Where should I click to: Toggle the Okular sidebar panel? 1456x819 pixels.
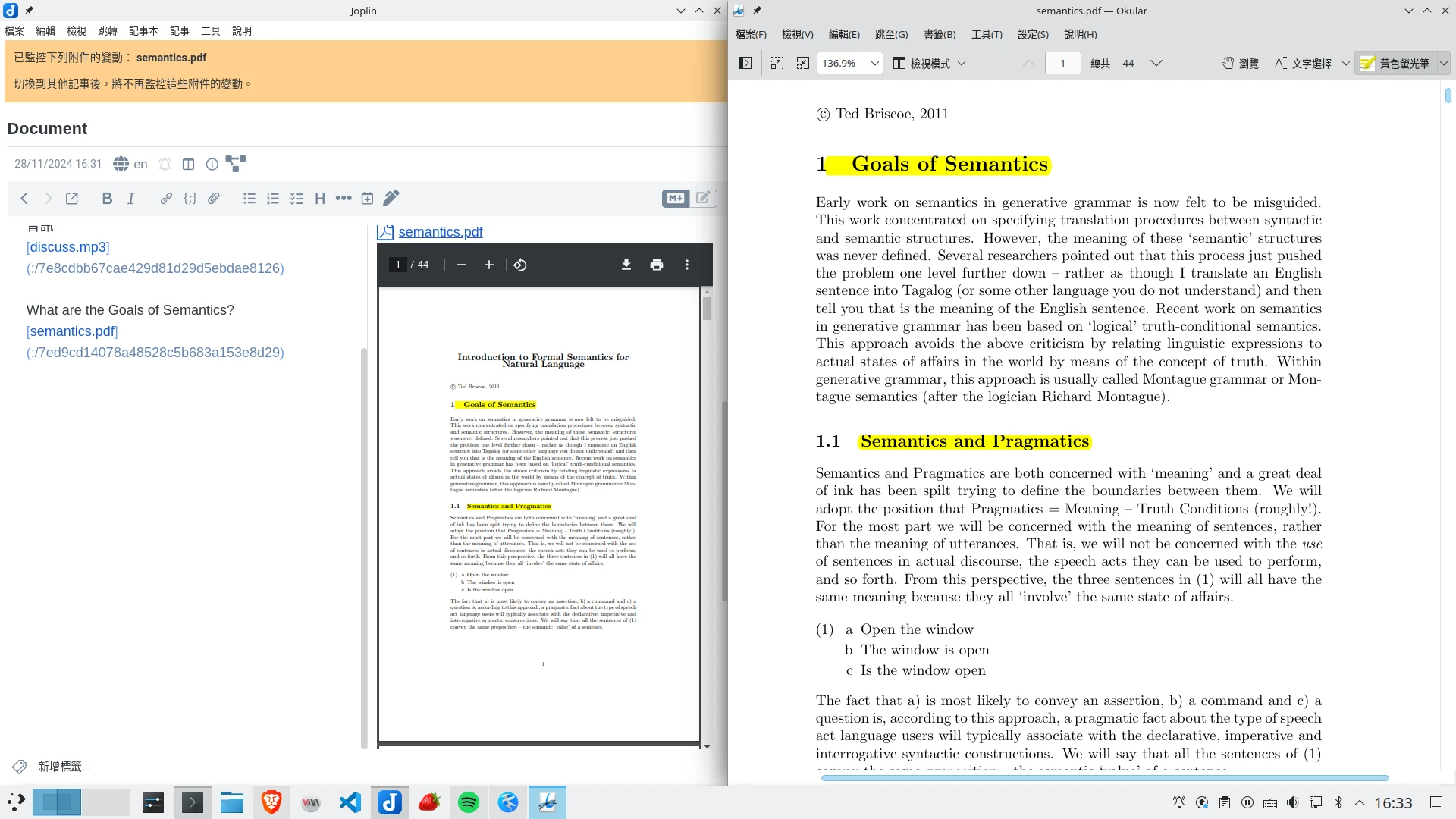pos(745,64)
